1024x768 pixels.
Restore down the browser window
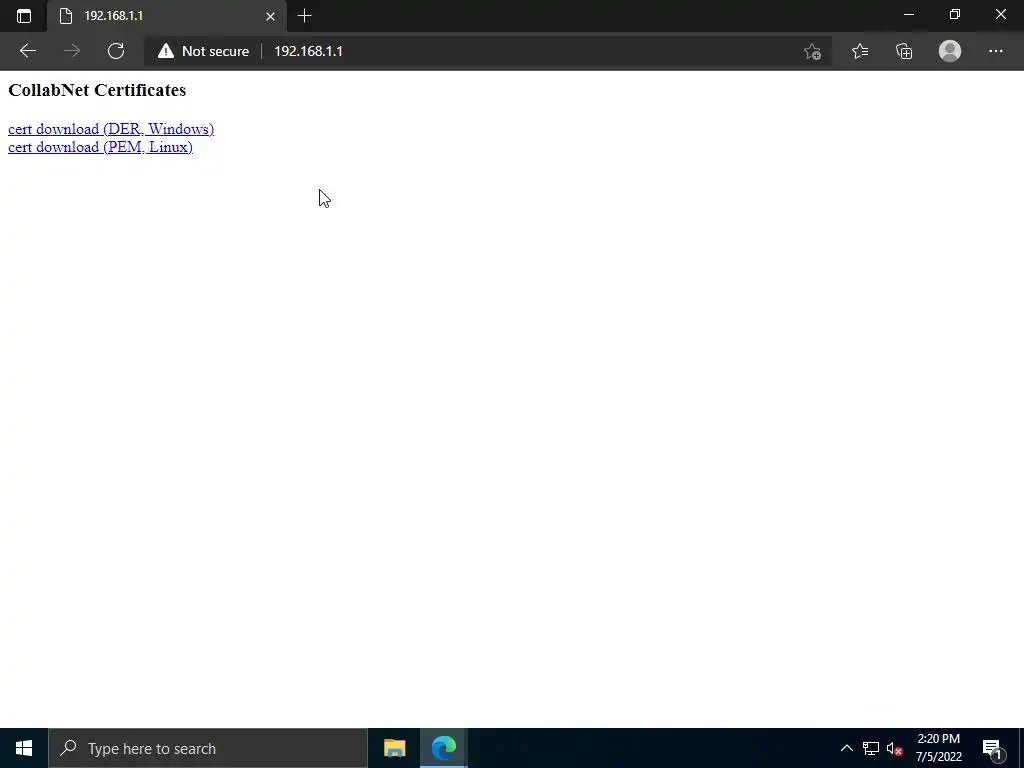pyautogui.click(x=955, y=14)
